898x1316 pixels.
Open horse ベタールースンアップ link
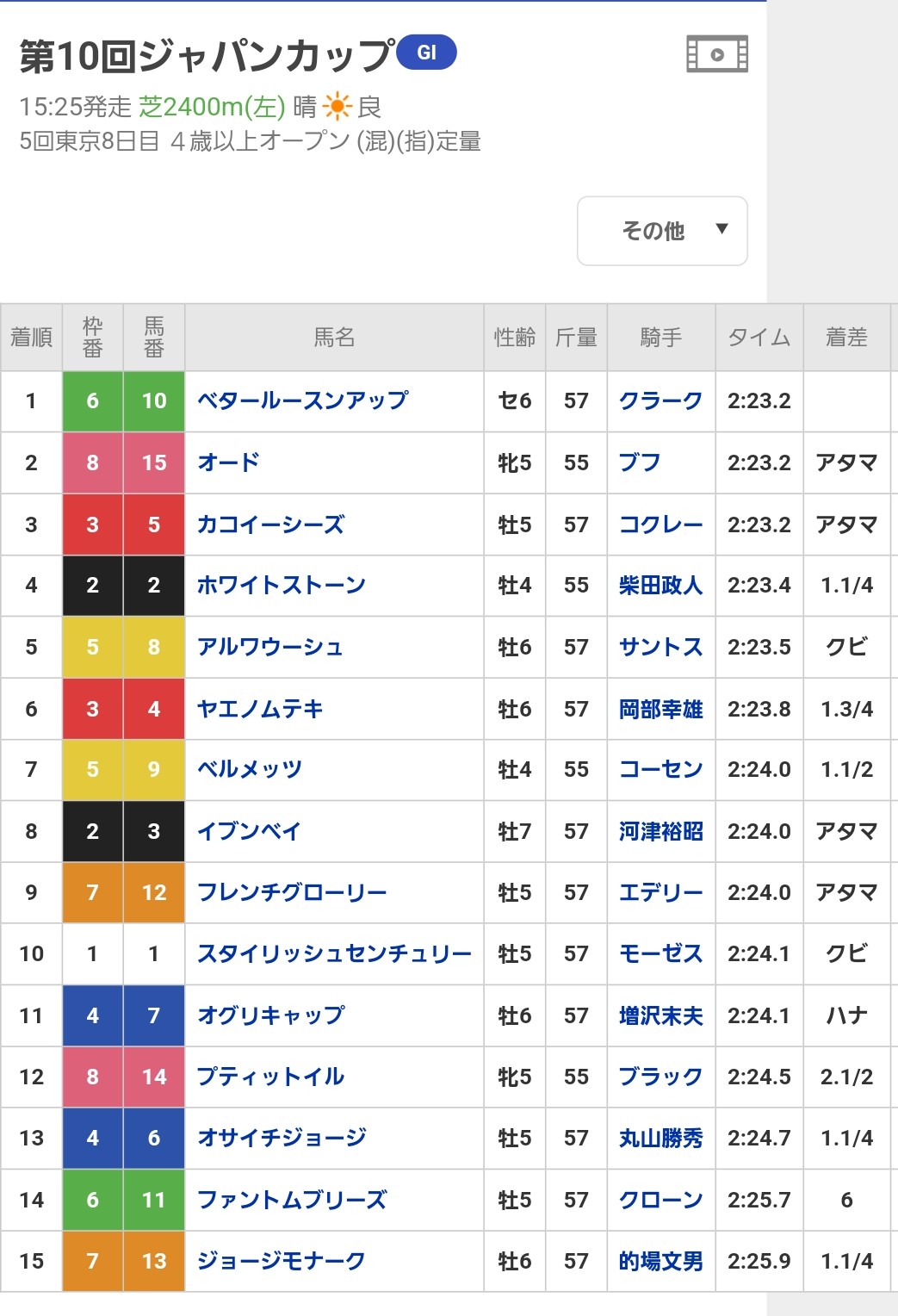[x=302, y=400]
